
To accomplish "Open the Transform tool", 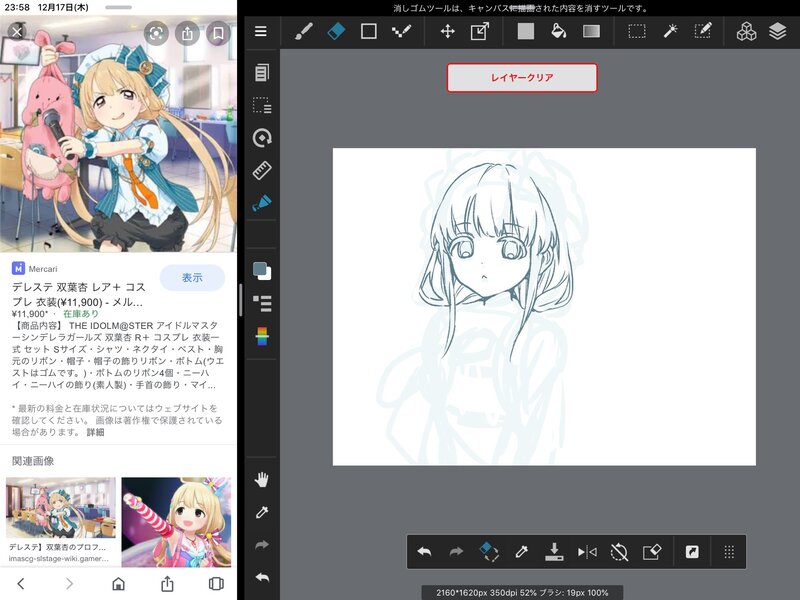I will pyautogui.click(x=480, y=31).
